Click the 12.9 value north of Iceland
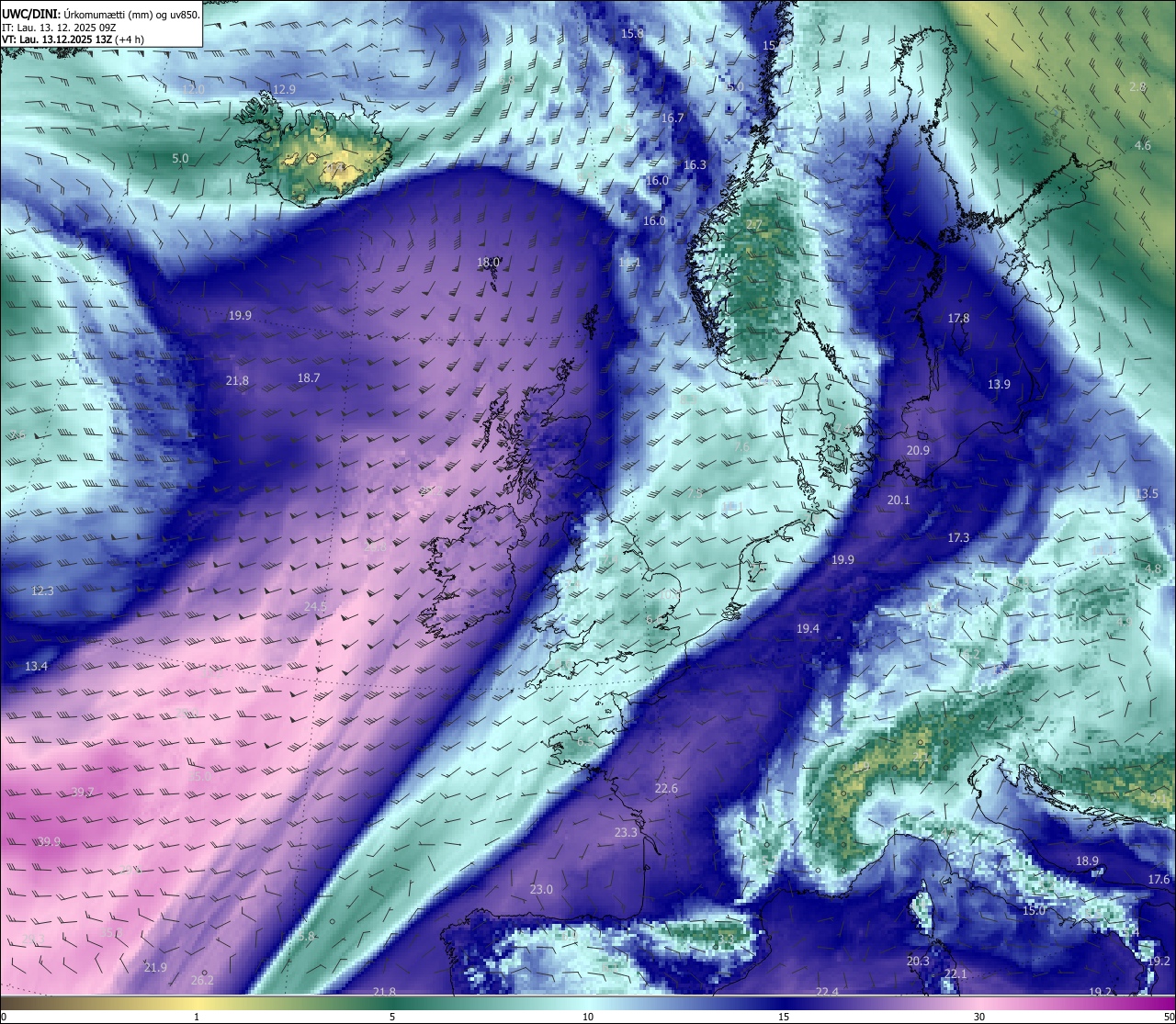The image size is (1176, 1024). pos(285,89)
